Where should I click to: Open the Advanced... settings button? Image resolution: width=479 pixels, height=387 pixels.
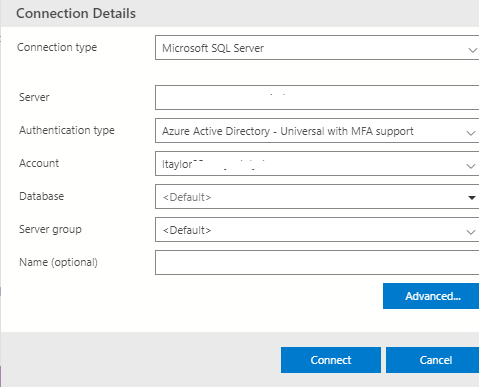click(x=431, y=296)
